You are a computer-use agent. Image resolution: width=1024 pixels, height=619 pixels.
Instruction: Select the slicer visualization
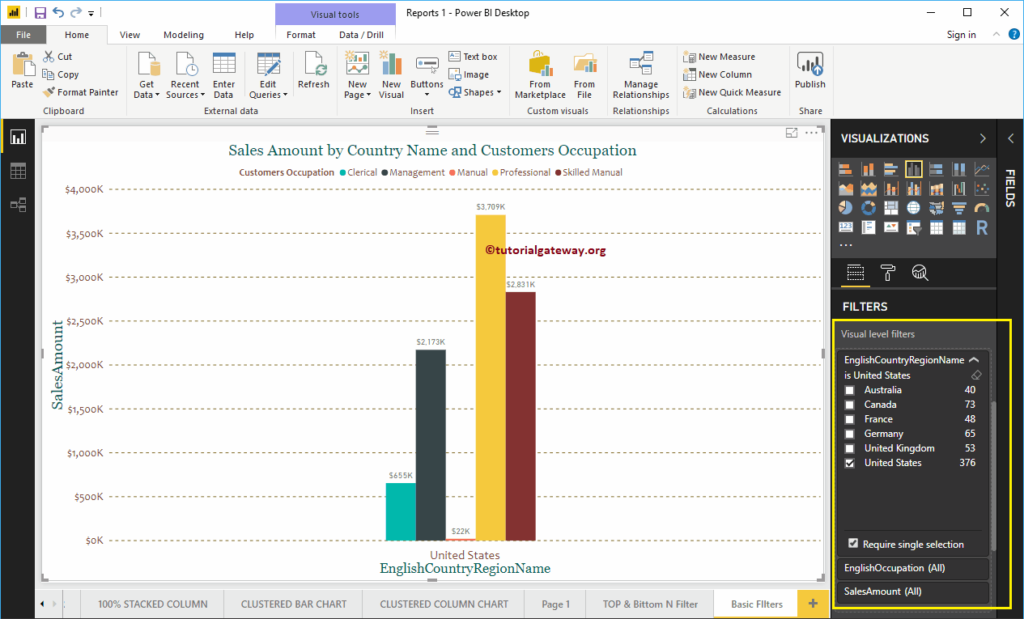(914, 228)
